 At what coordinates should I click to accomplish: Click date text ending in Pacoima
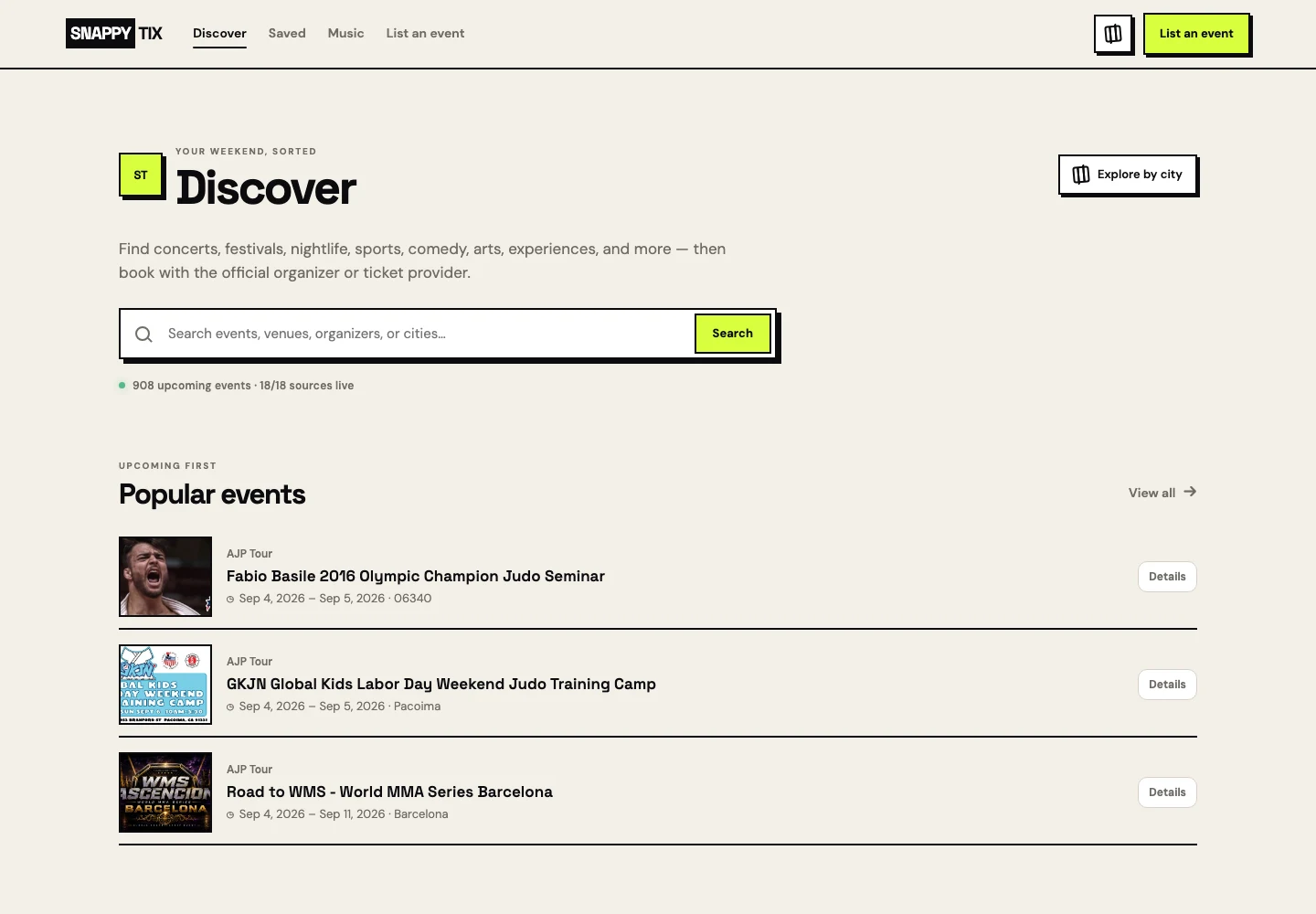click(x=340, y=707)
